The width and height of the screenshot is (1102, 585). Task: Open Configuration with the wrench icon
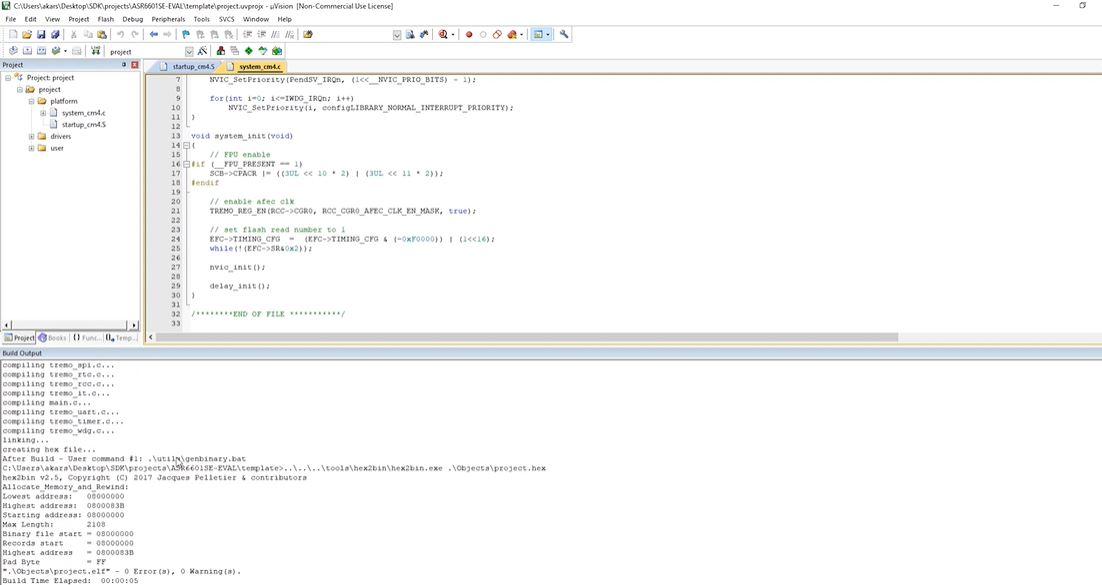[564, 34]
